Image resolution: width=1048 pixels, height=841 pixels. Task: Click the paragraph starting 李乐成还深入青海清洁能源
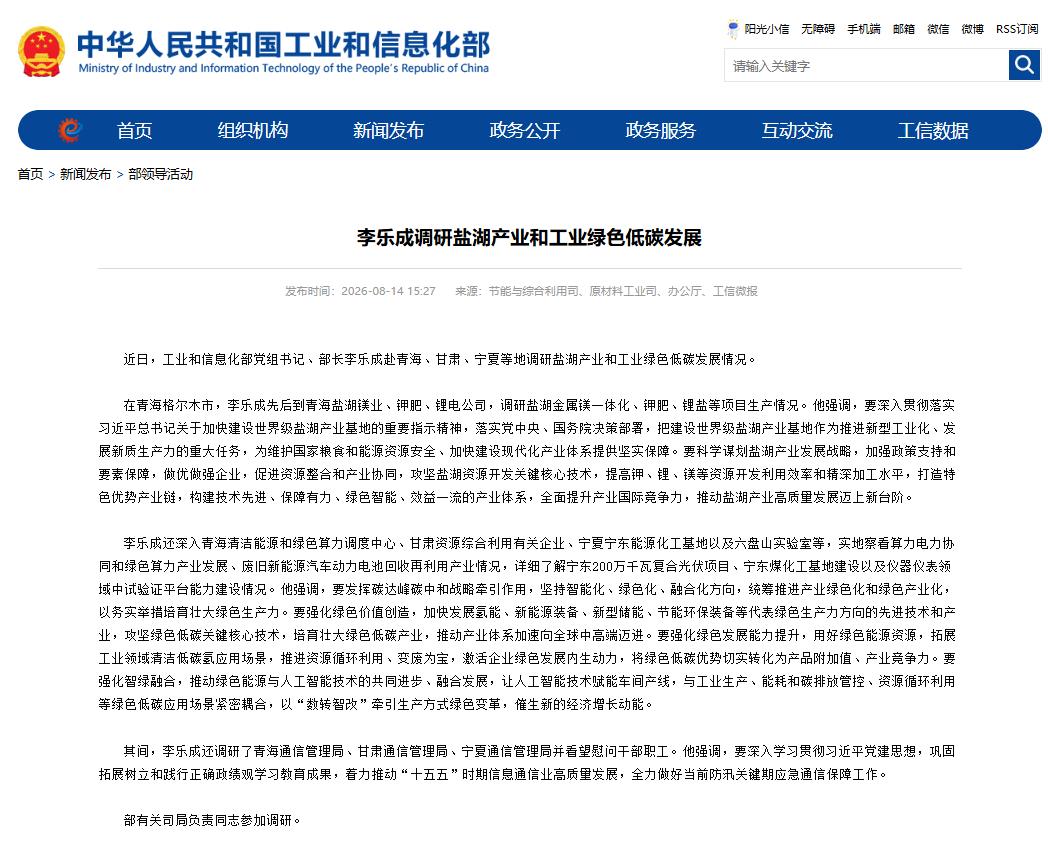click(527, 624)
